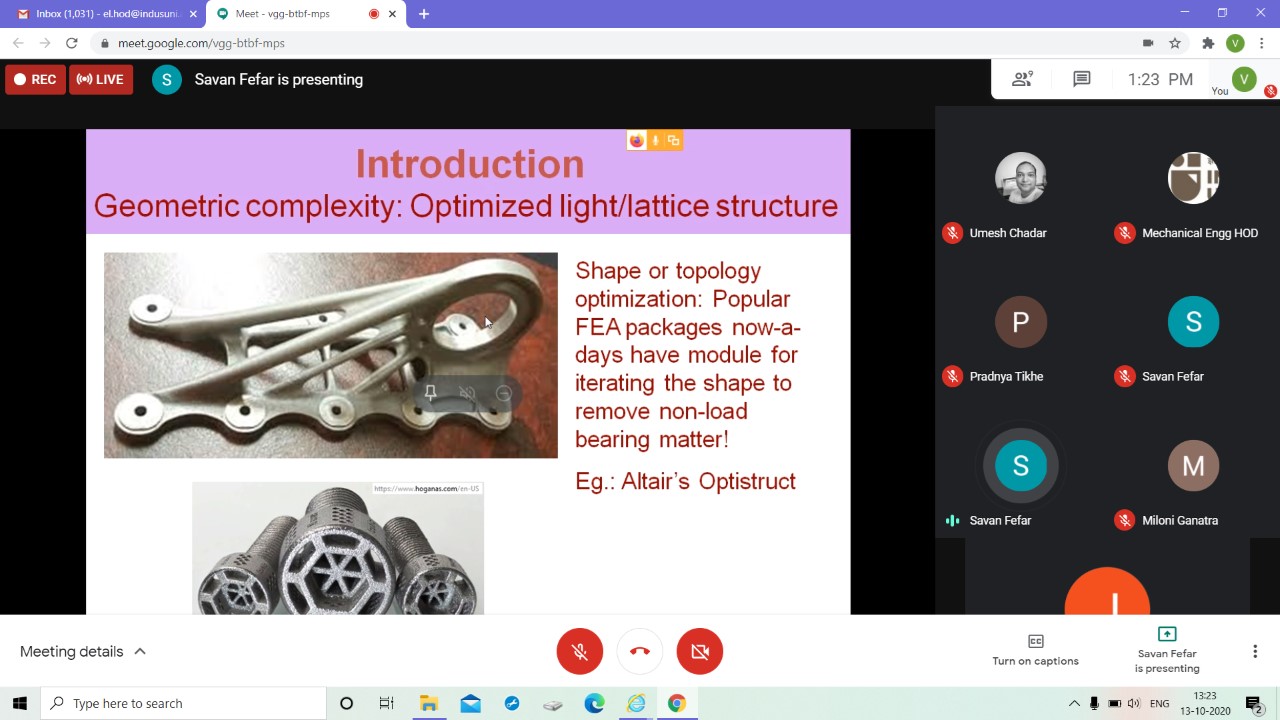Toggle the camera off button
Image resolution: width=1280 pixels, height=720 pixels.
(700, 652)
